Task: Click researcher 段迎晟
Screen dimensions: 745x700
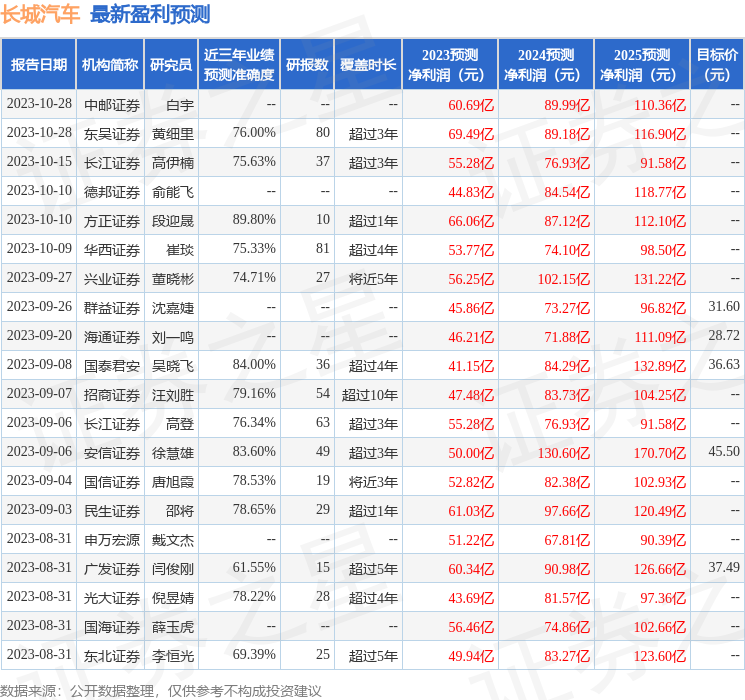Action: pyautogui.click(x=173, y=221)
